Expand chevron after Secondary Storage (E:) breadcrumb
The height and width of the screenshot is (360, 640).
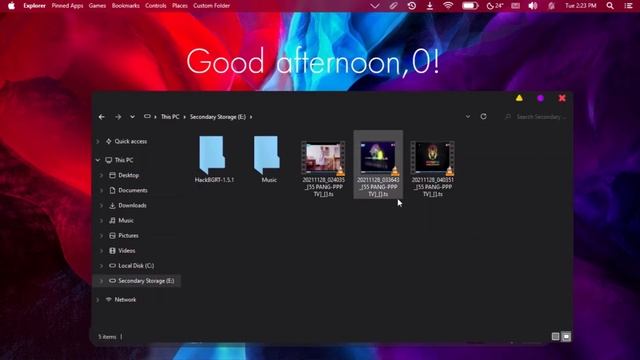251,117
